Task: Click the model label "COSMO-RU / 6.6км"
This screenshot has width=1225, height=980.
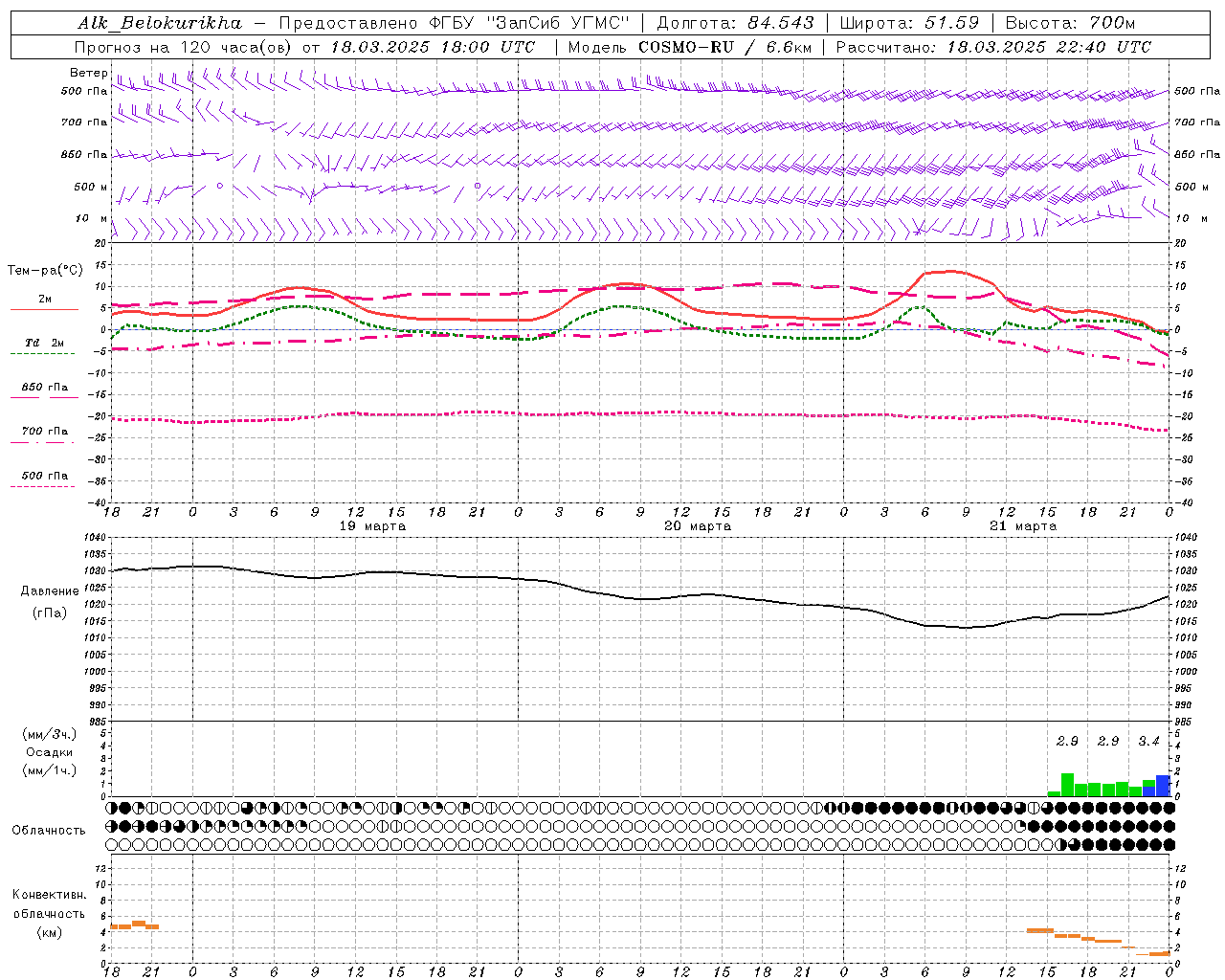Action: (x=724, y=47)
